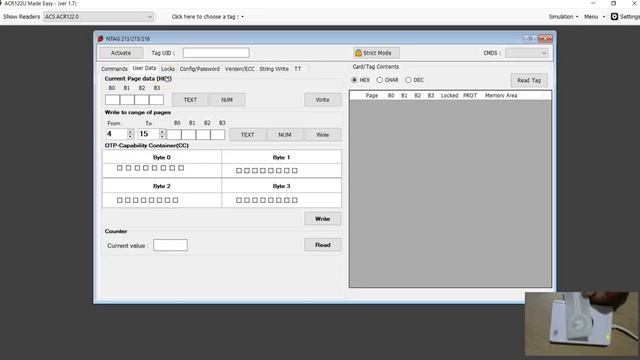Click into the Tag UID field
Image resolution: width=640 pixels, height=360 pixels.
point(216,53)
